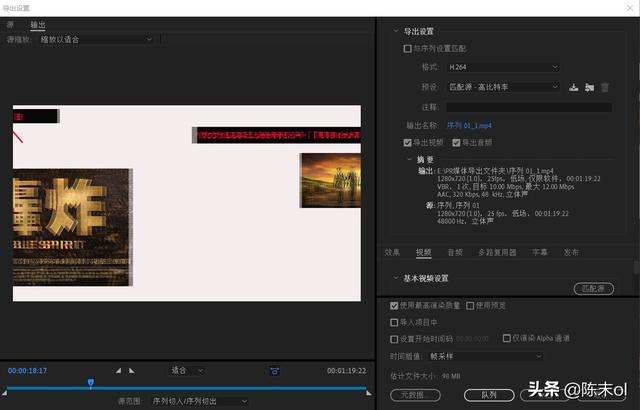
Task: Click the video preview frame
Action: coord(187,203)
